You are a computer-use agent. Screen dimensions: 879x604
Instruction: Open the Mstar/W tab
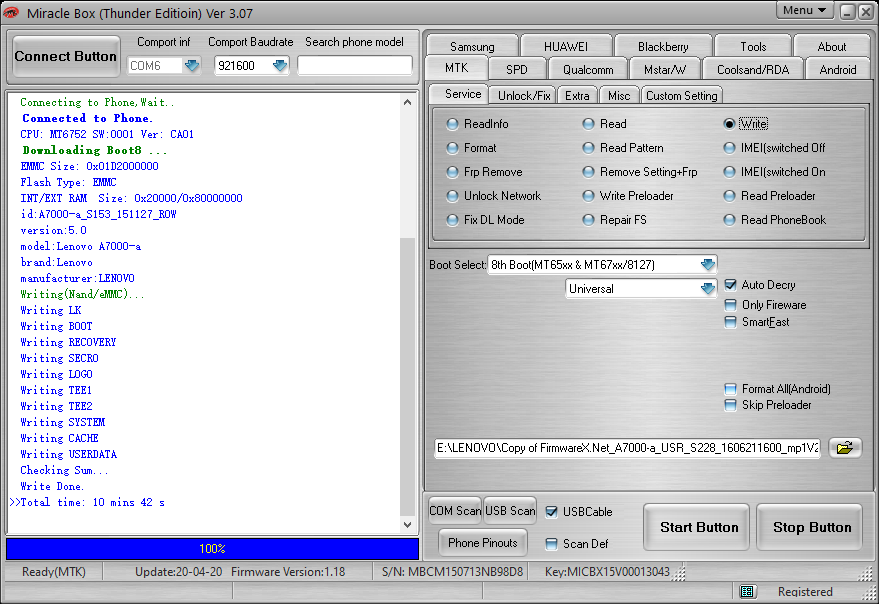665,69
